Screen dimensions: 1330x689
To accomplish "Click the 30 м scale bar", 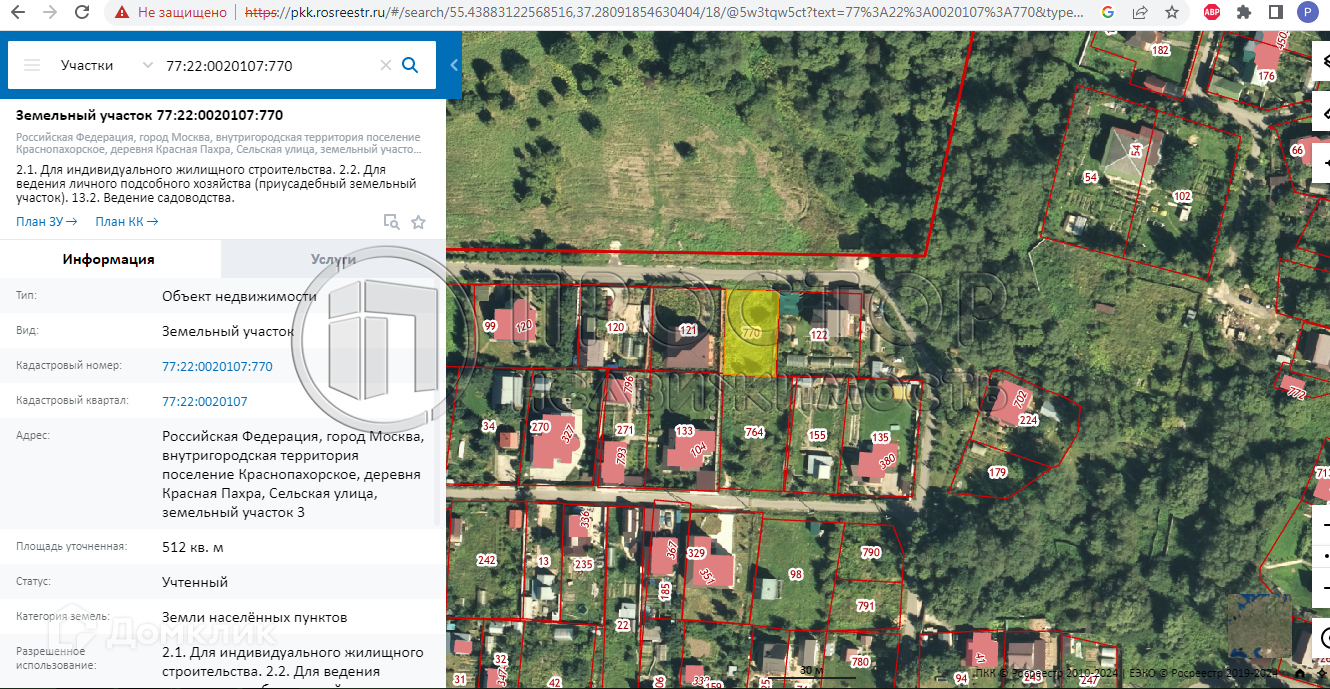I will point(811,673).
